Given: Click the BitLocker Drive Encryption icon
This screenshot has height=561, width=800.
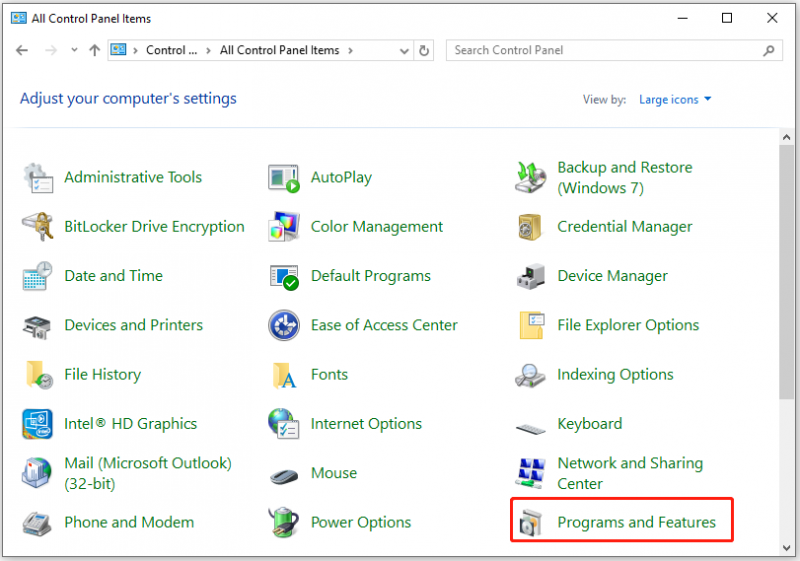Looking at the screenshot, I should (x=37, y=226).
